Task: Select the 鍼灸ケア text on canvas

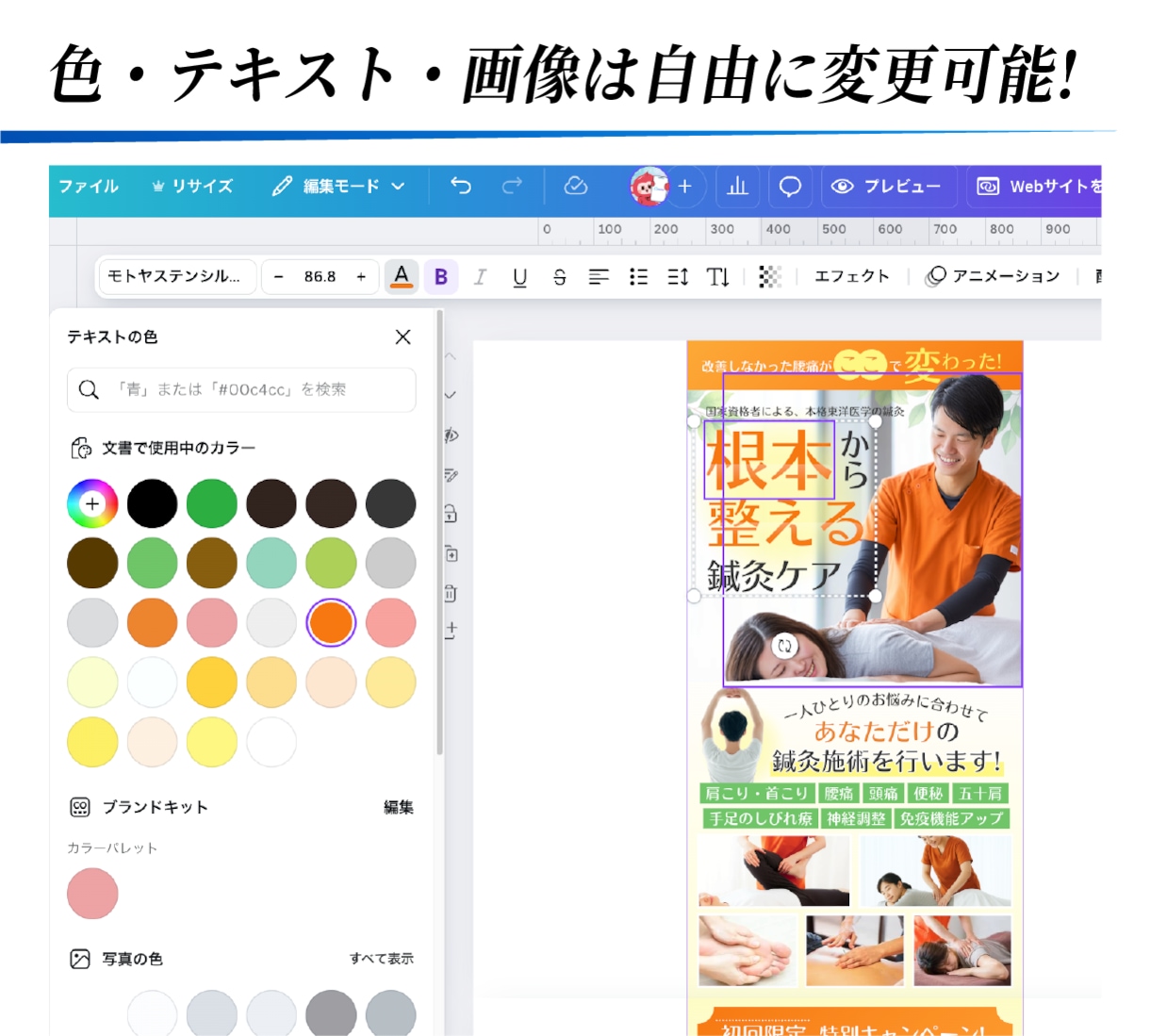Action: coord(775,574)
